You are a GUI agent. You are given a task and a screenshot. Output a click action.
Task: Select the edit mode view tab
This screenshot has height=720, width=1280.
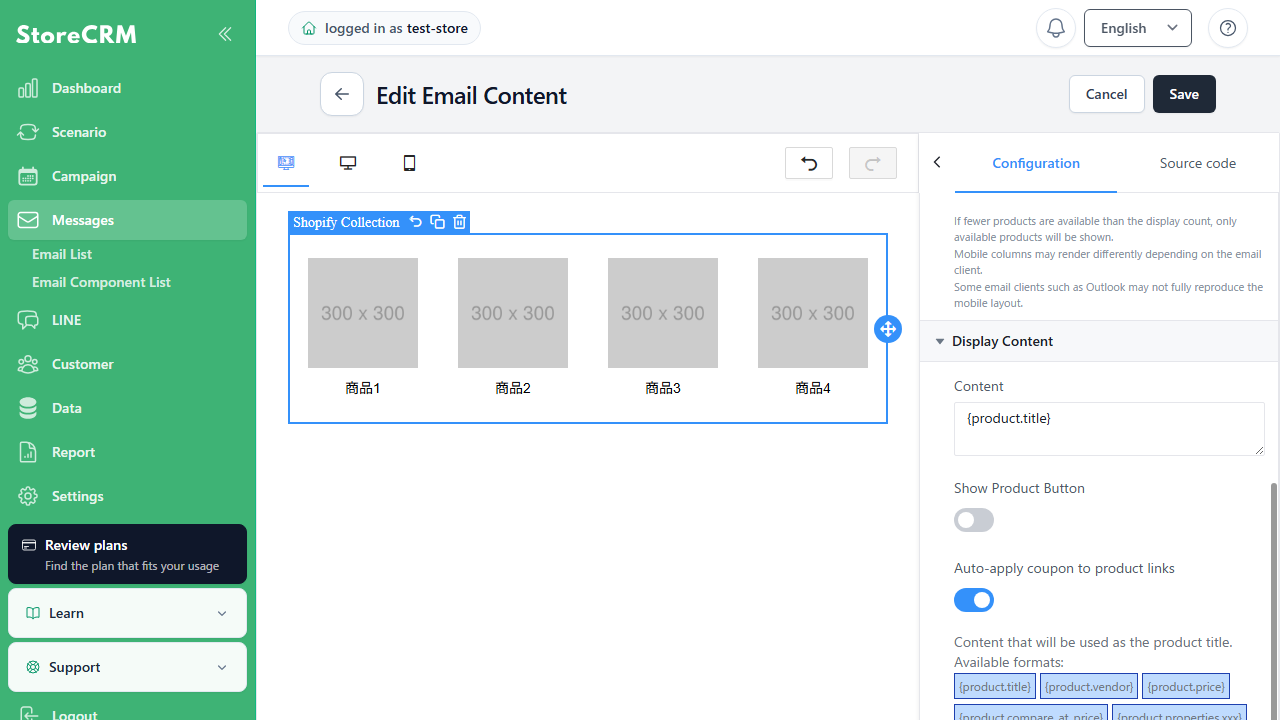286,163
